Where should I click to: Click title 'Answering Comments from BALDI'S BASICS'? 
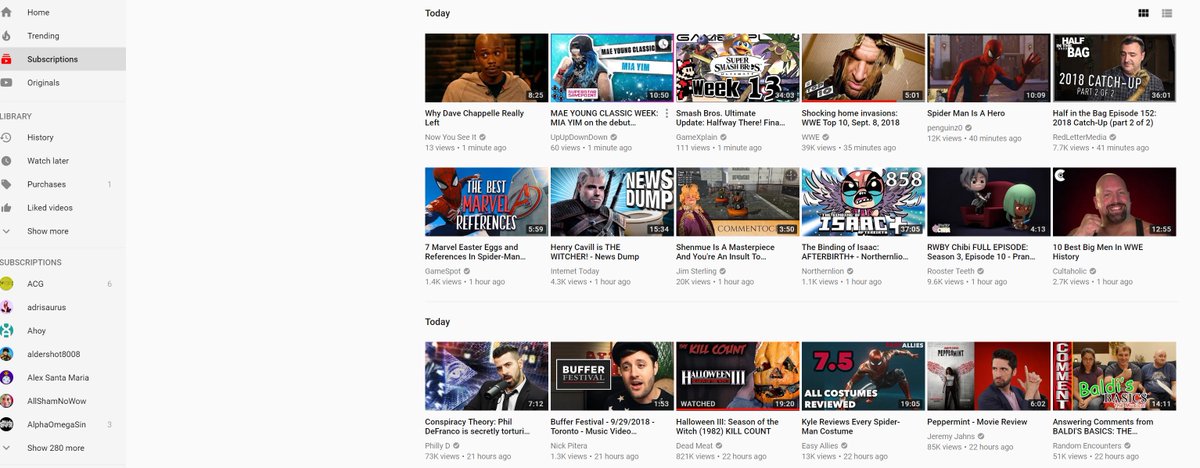(1103, 427)
